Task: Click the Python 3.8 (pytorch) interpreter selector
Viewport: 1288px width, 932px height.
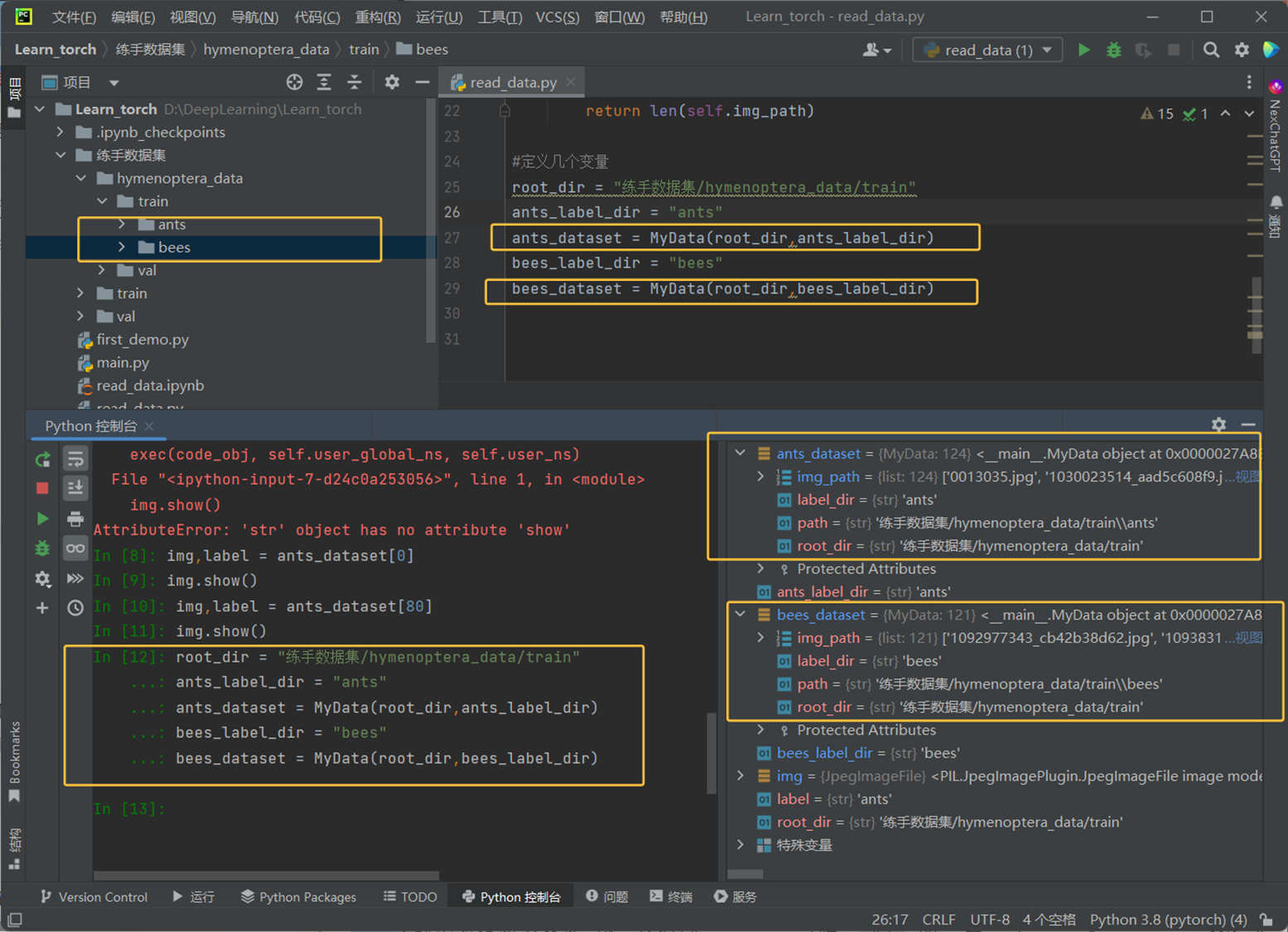Action: coord(1168,920)
